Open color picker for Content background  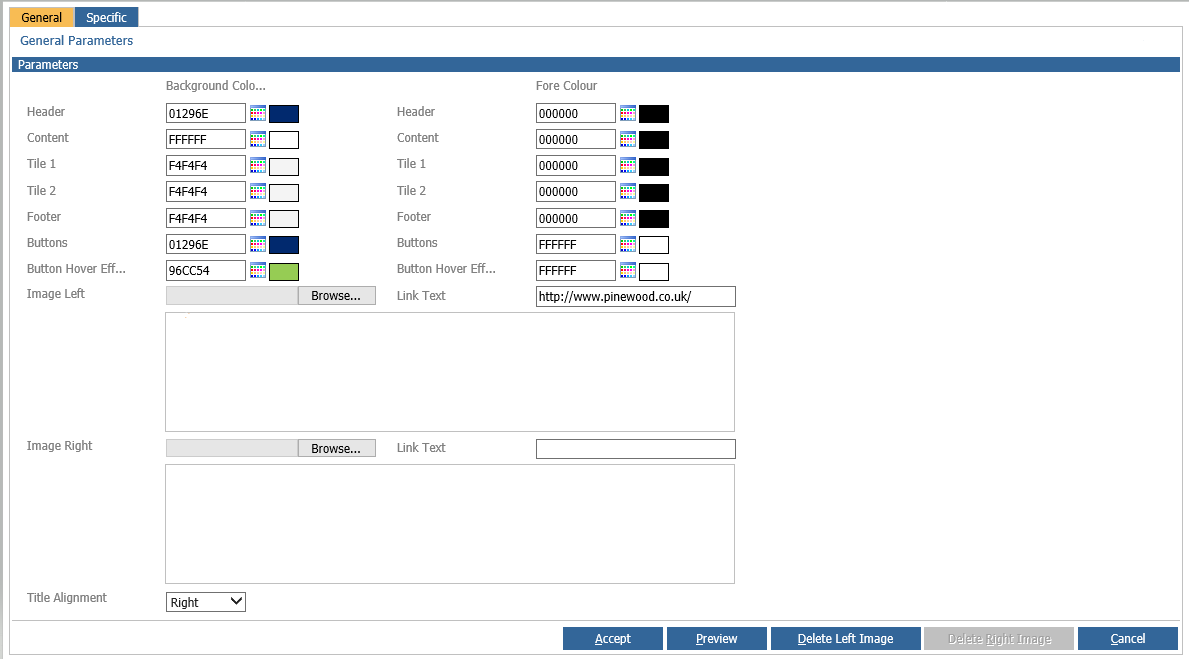[258, 140]
